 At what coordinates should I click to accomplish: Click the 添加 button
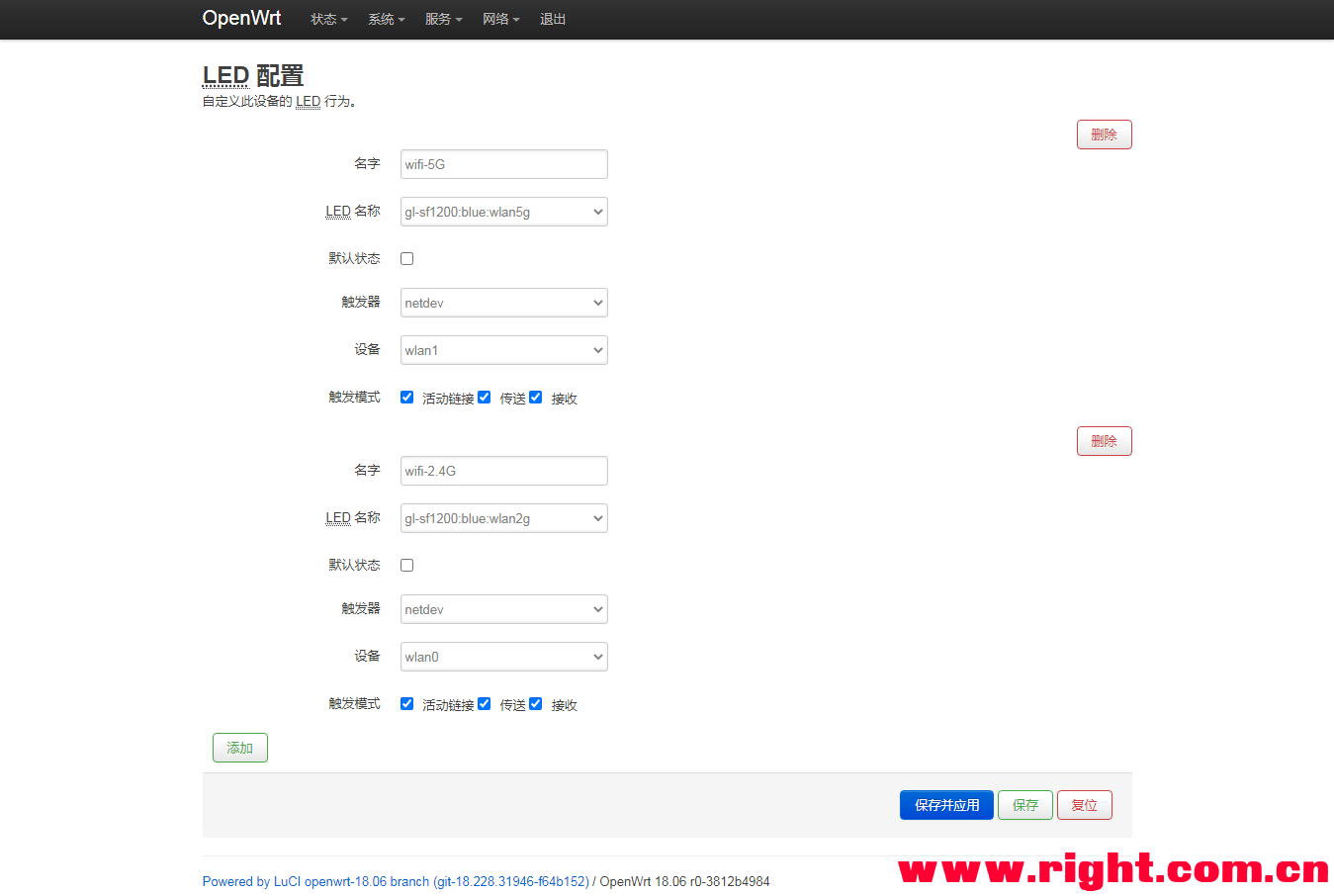pos(239,748)
